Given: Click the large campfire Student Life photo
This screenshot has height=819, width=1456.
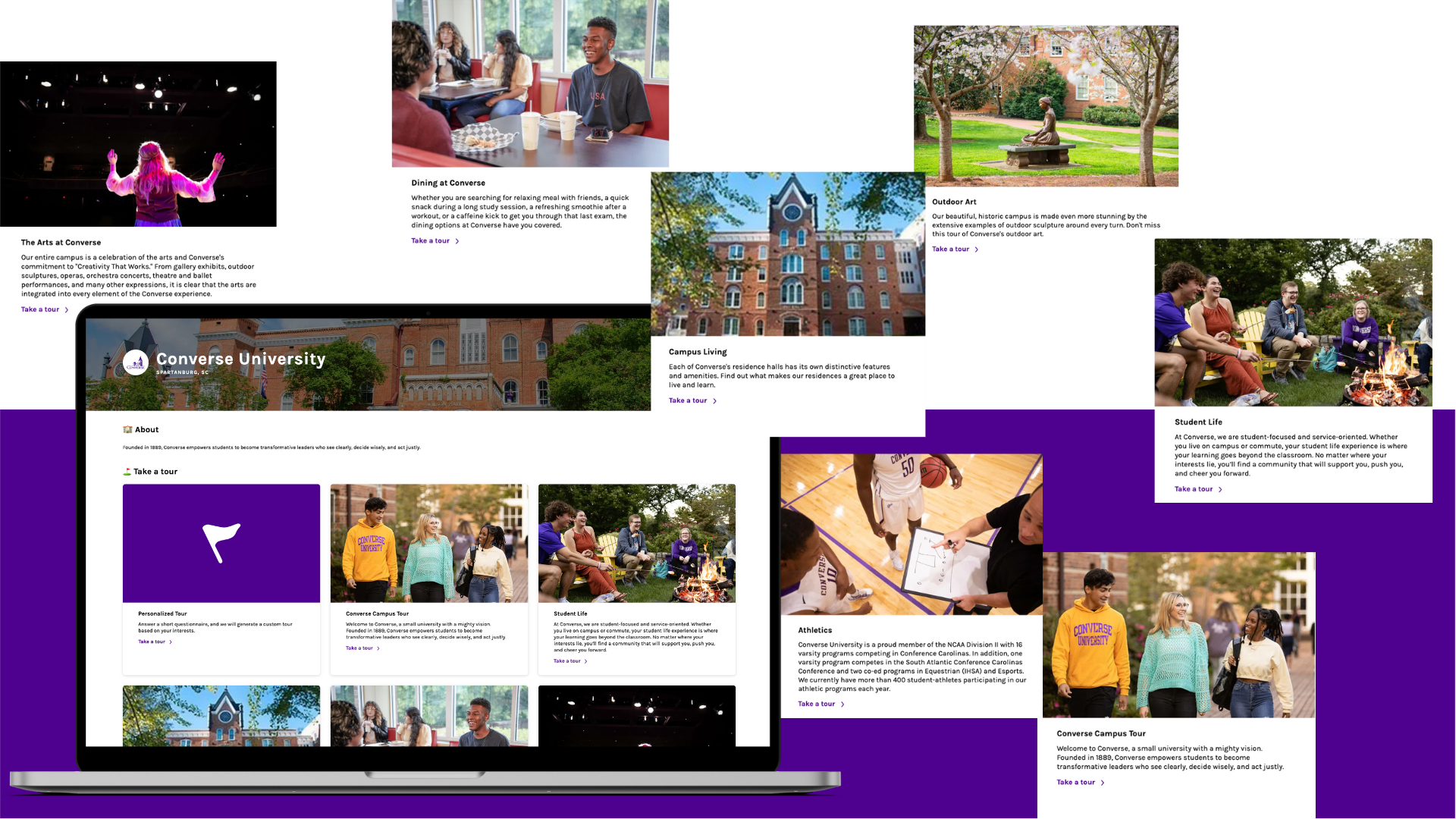Looking at the screenshot, I should pyautogui.click(x=1293, y=323).
